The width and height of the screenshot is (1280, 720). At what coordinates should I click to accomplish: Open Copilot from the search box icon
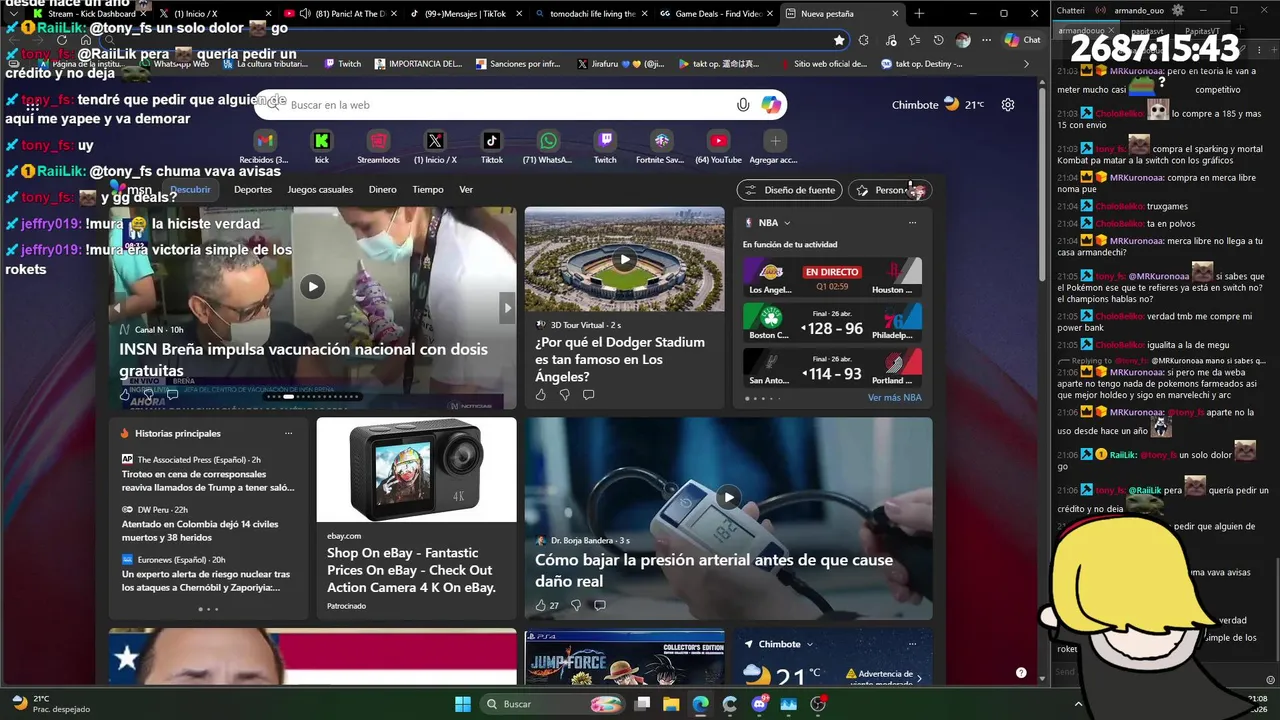770,105
